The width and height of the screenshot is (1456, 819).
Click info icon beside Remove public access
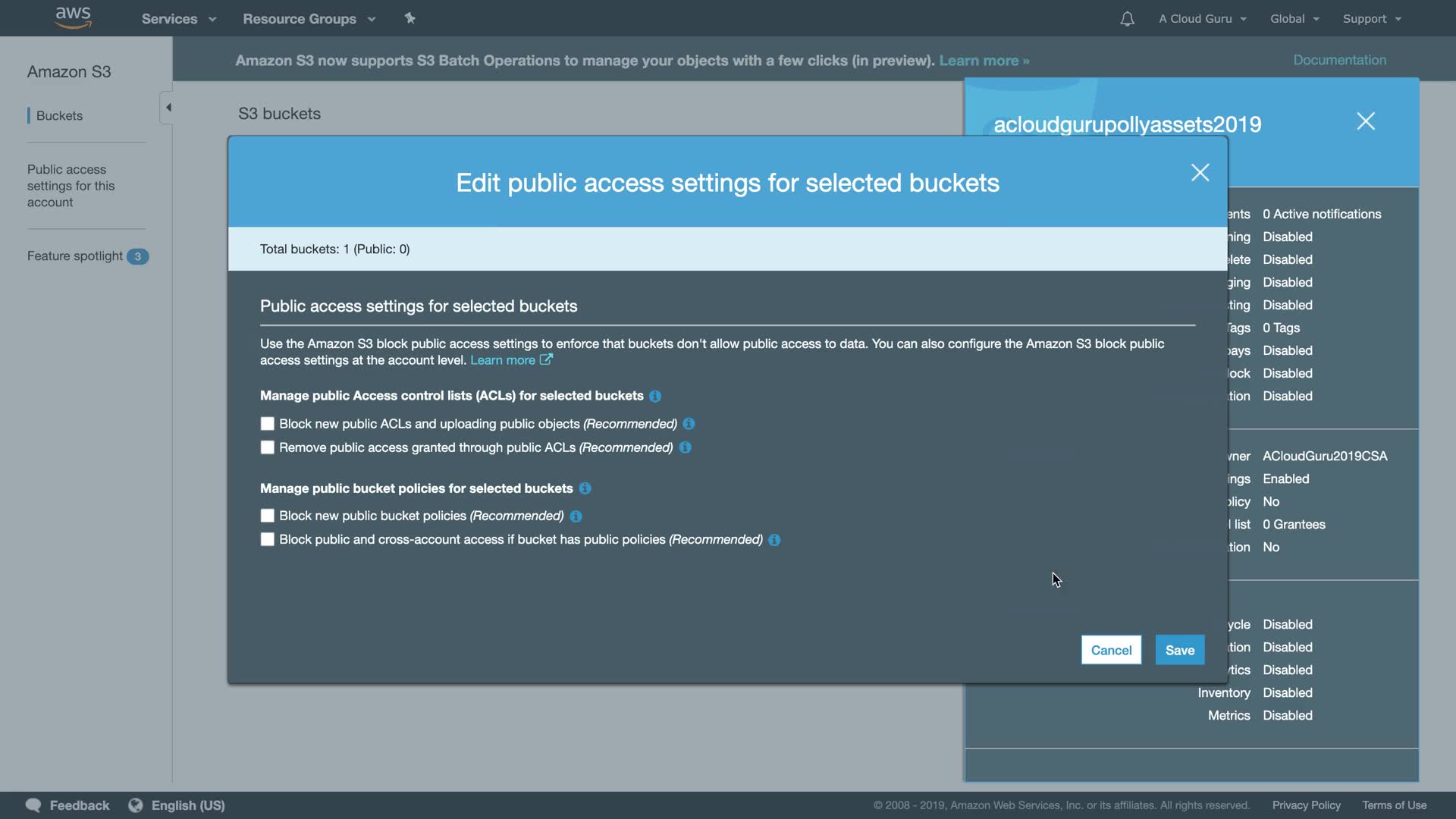click(685, 447)
